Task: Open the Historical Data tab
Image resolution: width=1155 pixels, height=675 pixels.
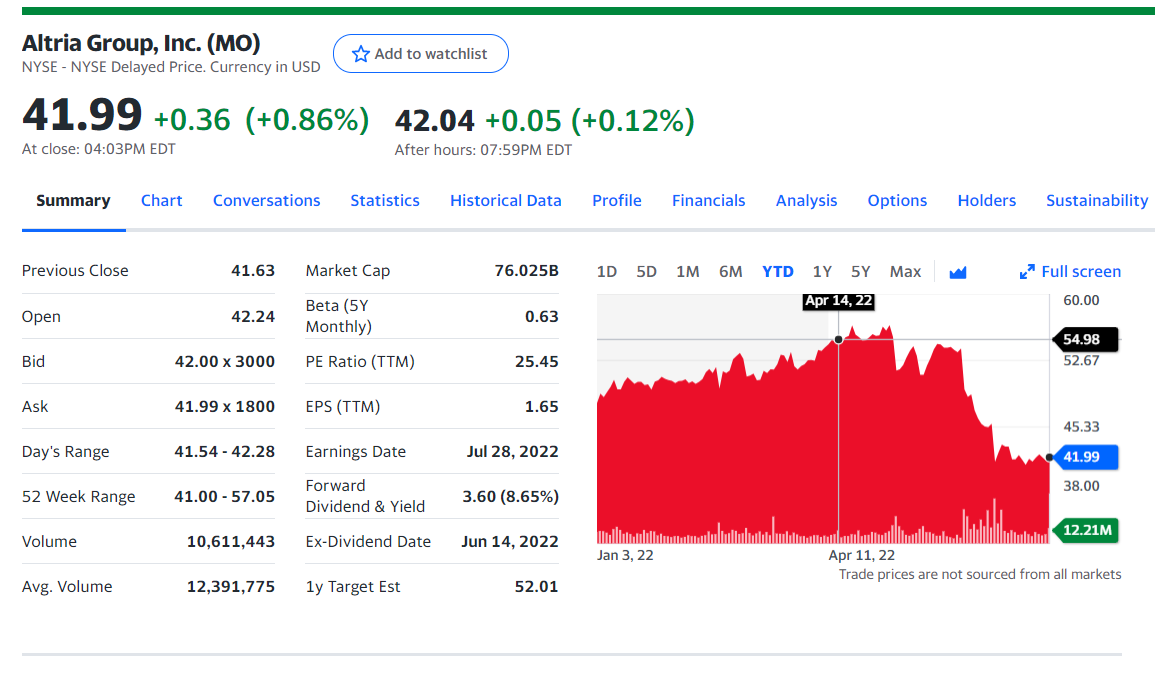Action: (x=505, y=200)
